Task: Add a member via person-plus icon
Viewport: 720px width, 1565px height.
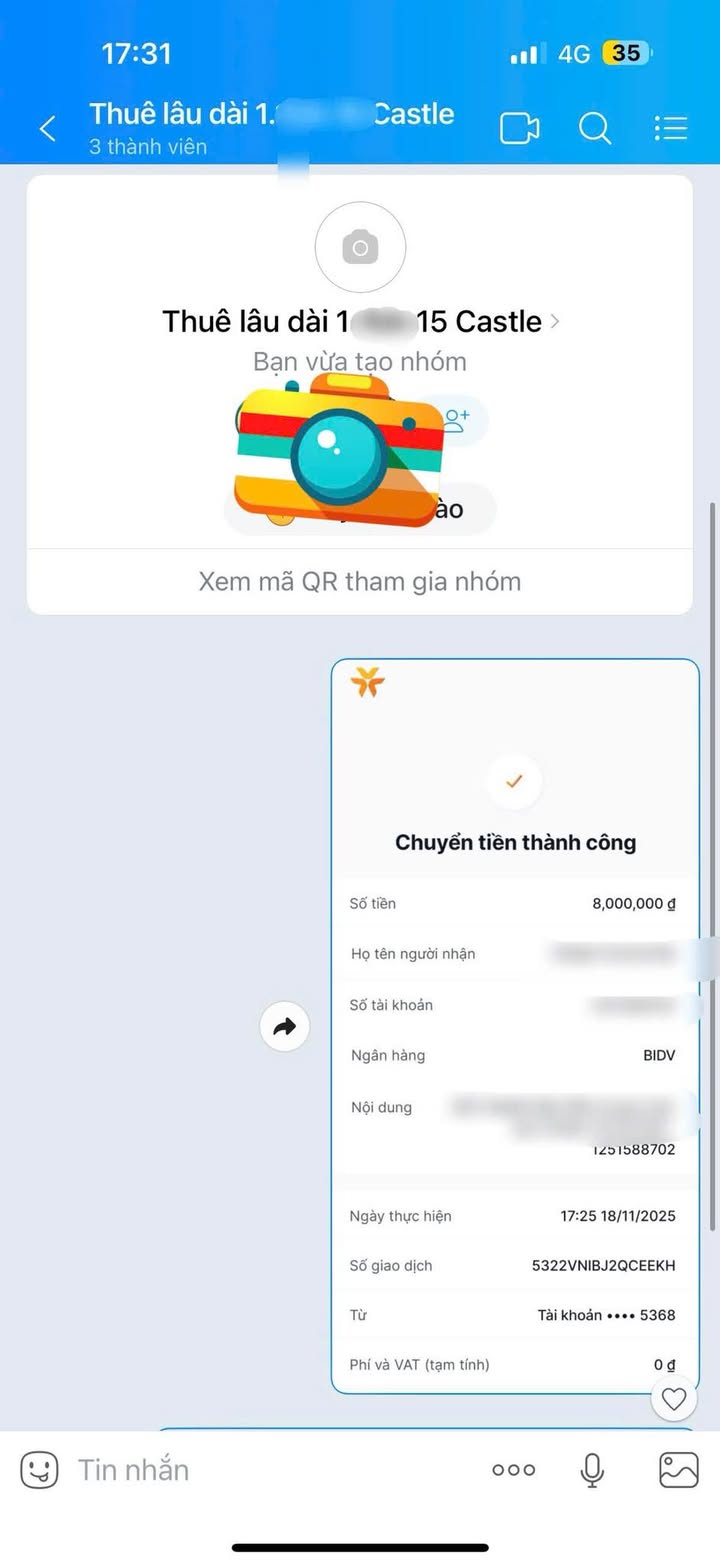Action: click(457, 420)
